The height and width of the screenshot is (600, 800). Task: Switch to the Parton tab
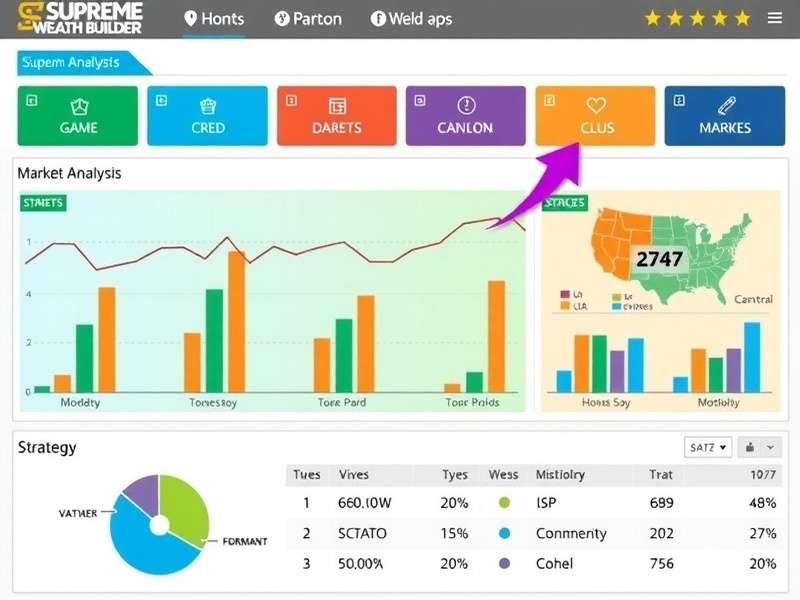308,18
